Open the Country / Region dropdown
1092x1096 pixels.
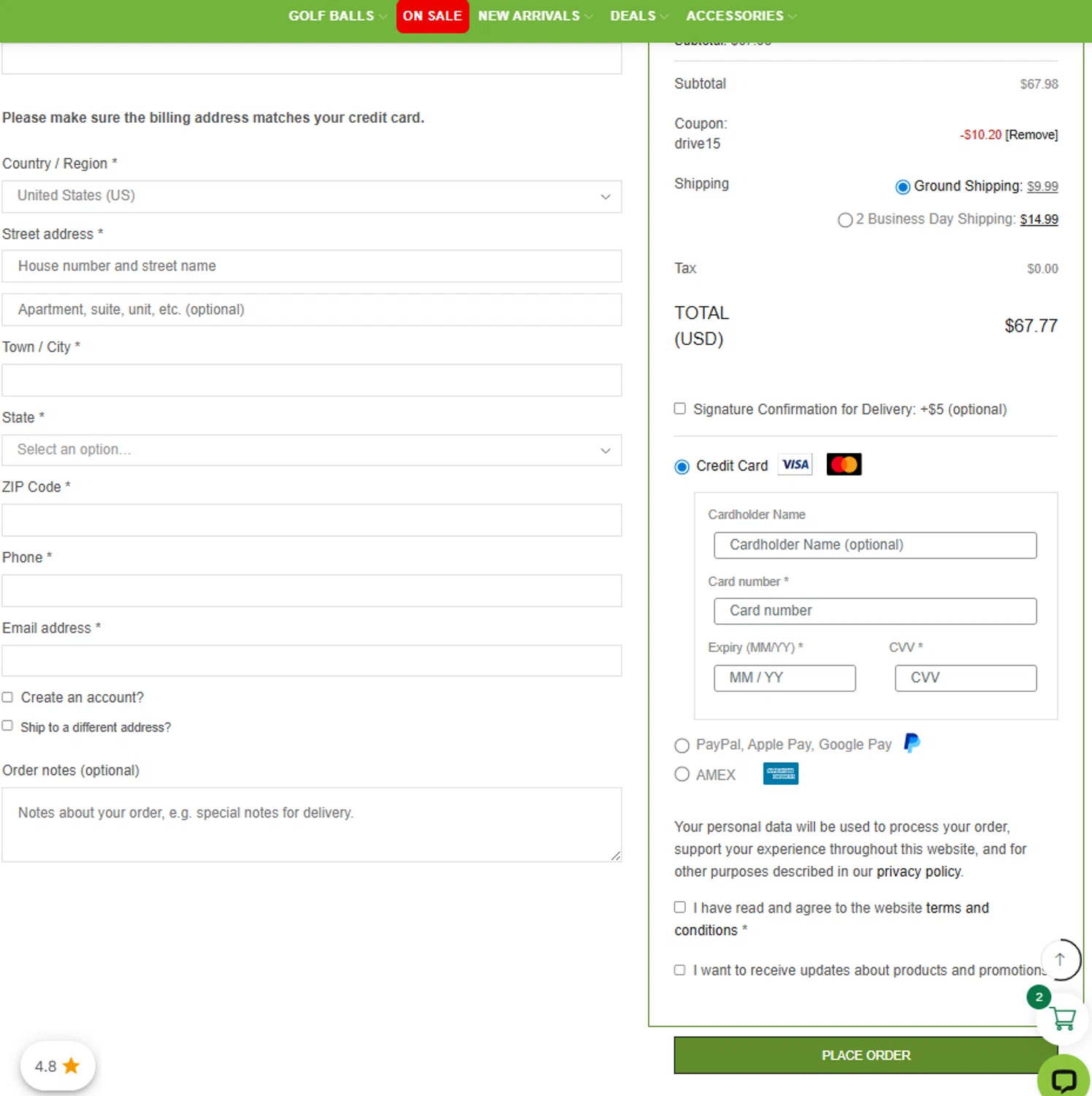click(x=312, y=197)
